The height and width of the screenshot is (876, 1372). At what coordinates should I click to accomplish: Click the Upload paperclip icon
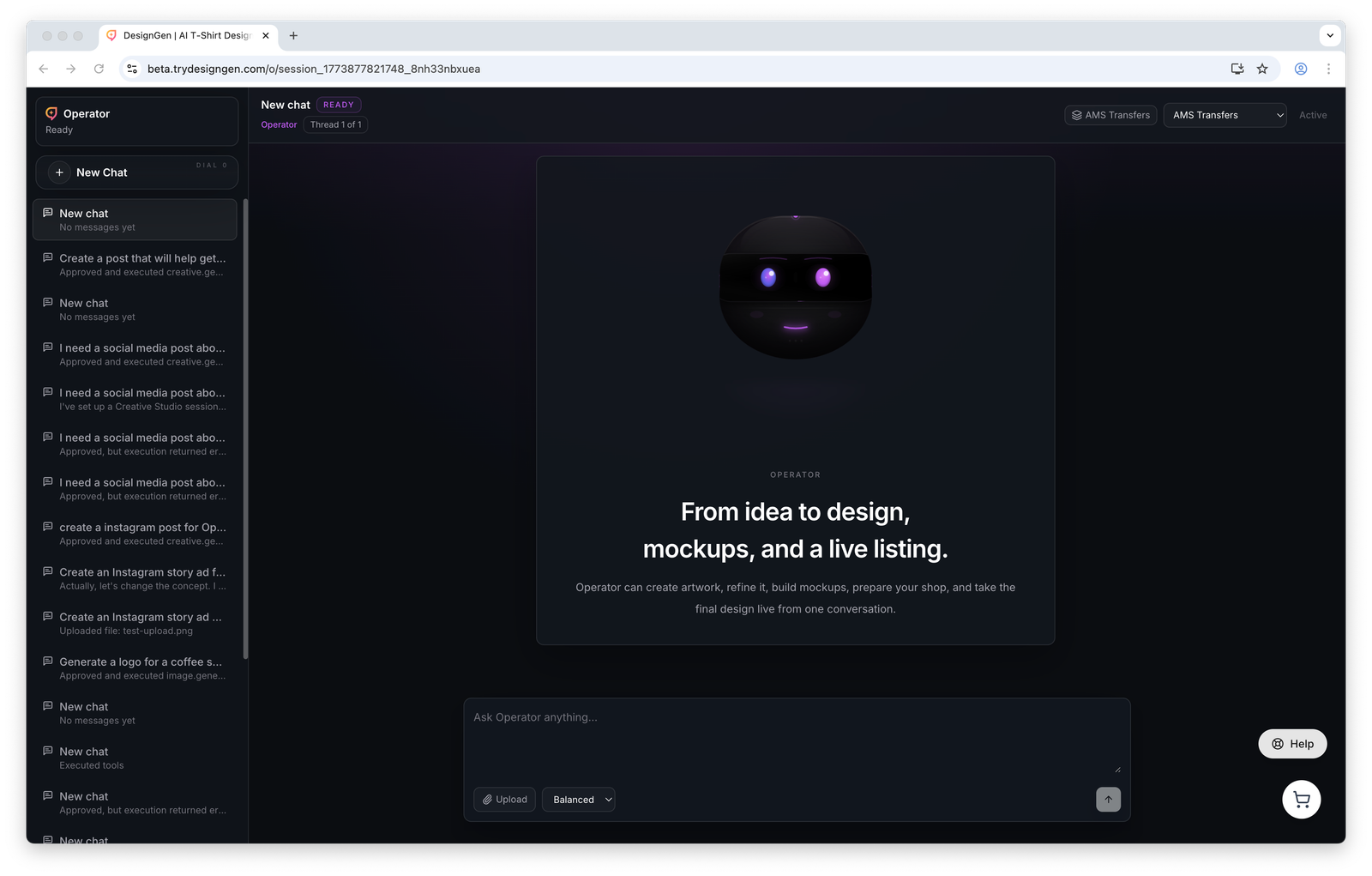(x=486, y=799)
